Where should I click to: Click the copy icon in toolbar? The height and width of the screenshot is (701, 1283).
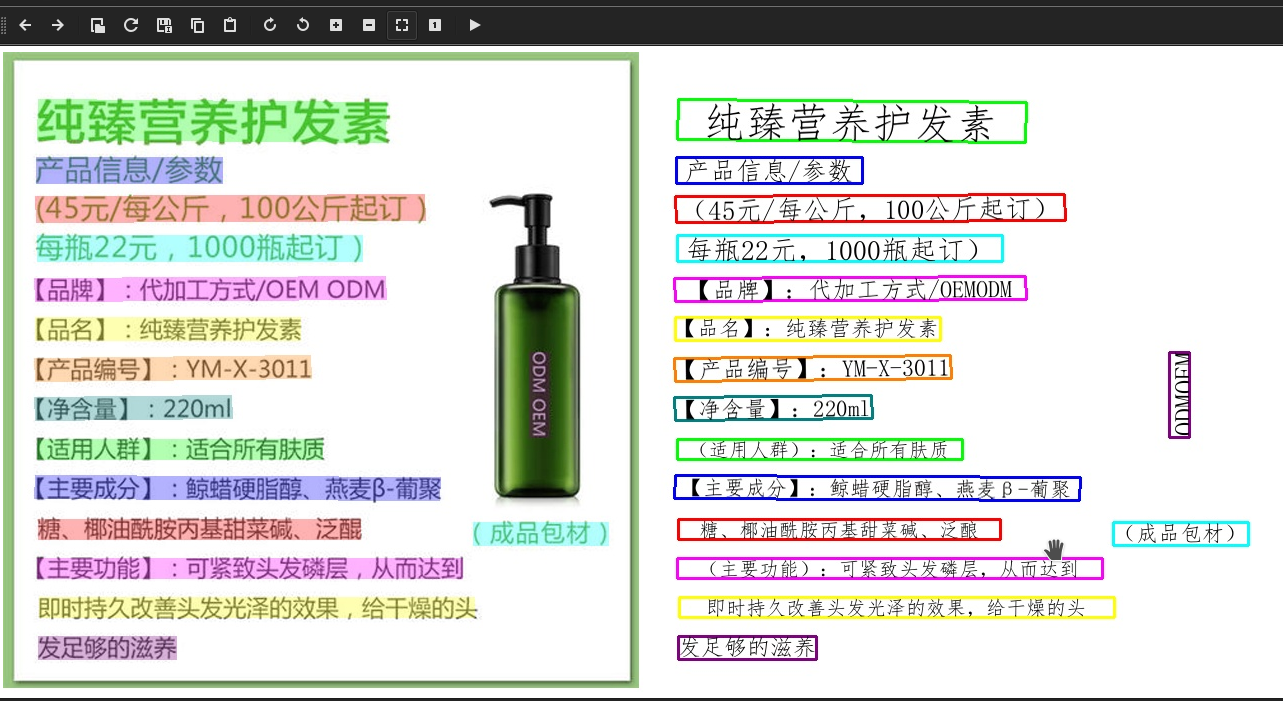[x=197, y=25]
